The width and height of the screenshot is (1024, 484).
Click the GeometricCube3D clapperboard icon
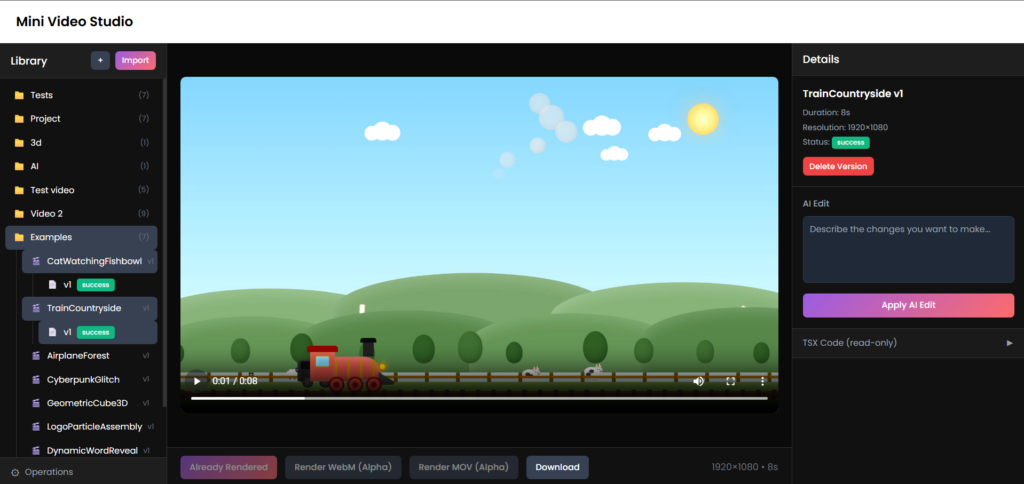pyautogui.click(x=36, y=403)
